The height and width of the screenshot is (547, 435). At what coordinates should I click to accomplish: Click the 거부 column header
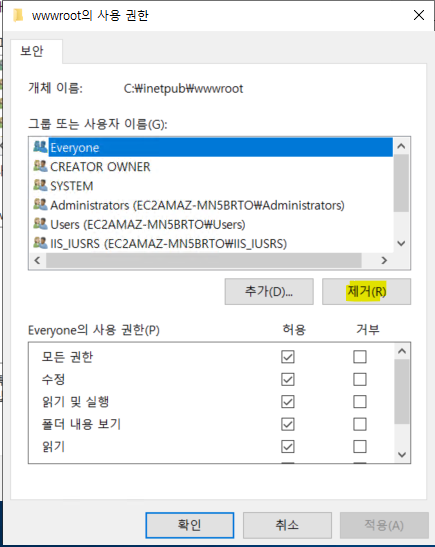click(368, 329)
